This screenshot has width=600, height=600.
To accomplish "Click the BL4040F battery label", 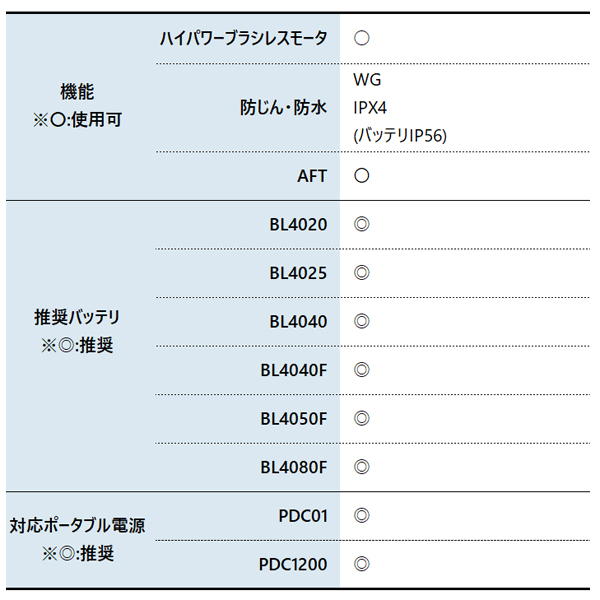I will point(294,370).
